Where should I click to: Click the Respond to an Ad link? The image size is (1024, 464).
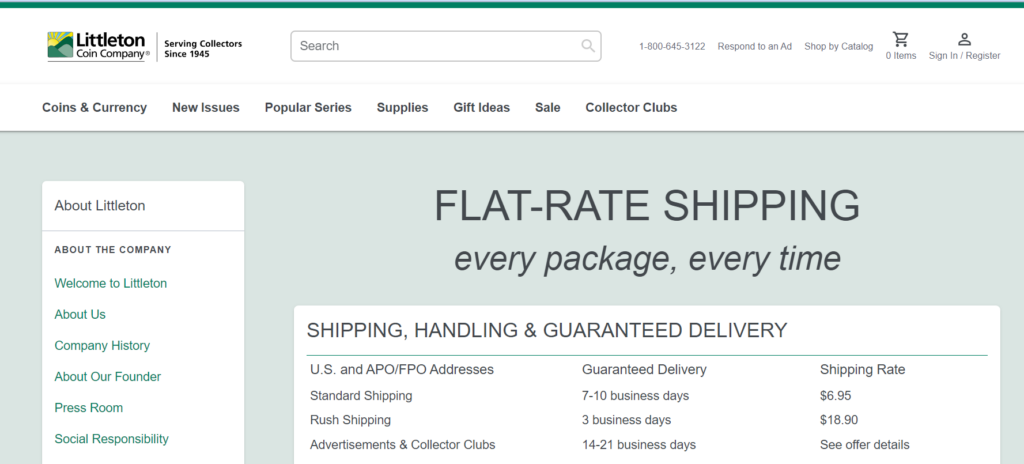[755, 46]
